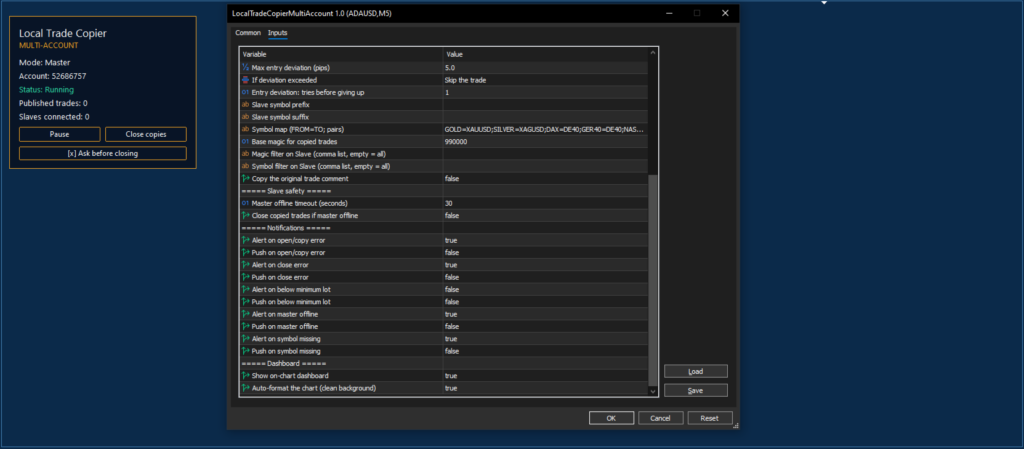The image size is (1024, 449).
Task: Click the Entry deviation tries integer icon
Action: coord(246,92)
